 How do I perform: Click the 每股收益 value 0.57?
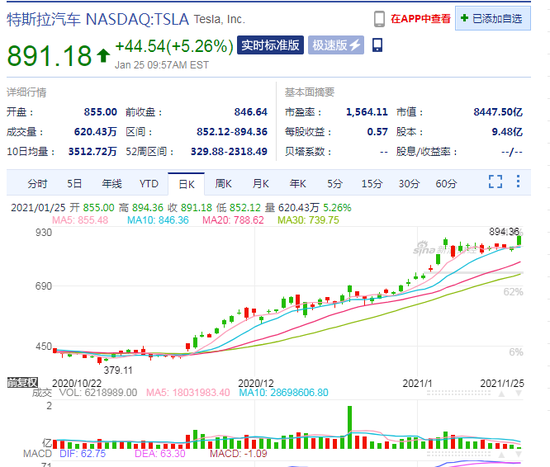point(377,132)
